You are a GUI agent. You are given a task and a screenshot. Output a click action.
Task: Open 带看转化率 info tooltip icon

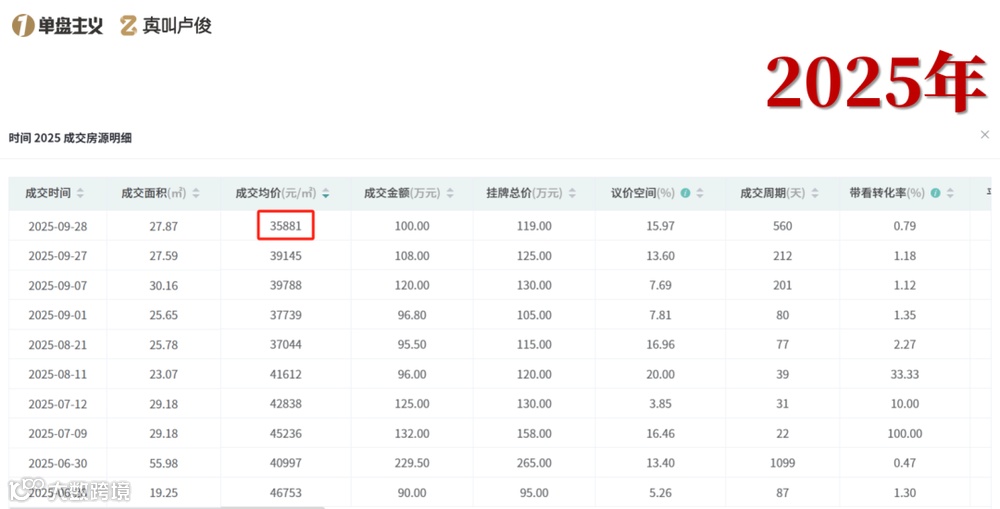click(x=936, y=193)
